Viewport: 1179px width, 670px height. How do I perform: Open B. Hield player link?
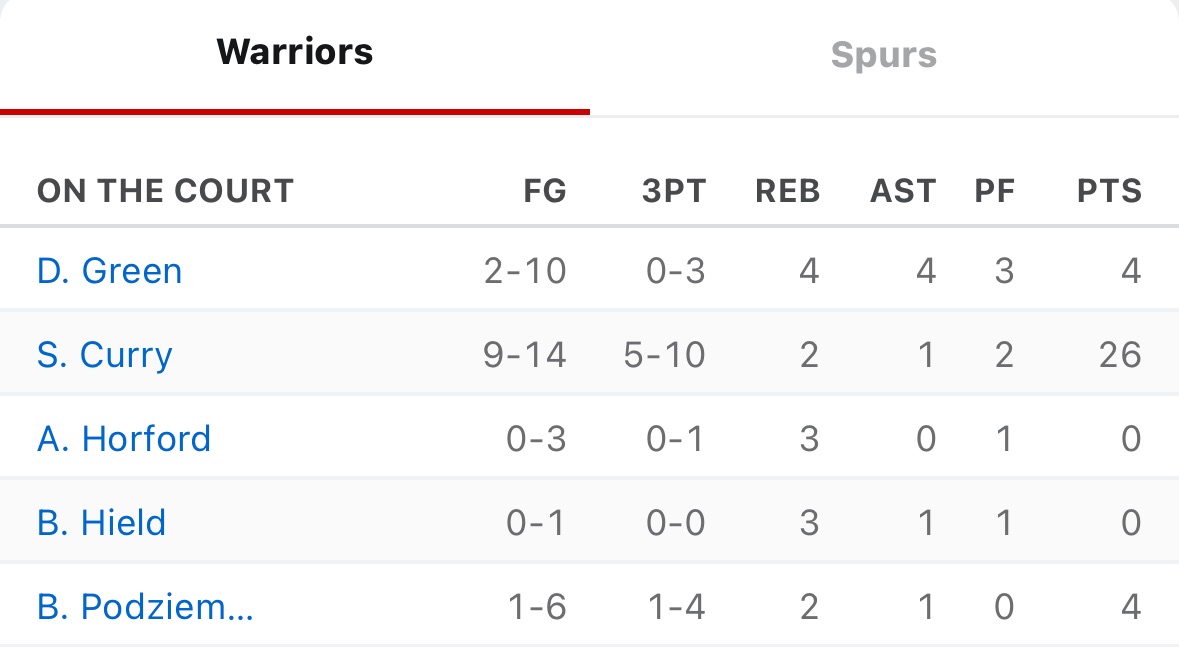pyautogui.click(x=102, y=523)
